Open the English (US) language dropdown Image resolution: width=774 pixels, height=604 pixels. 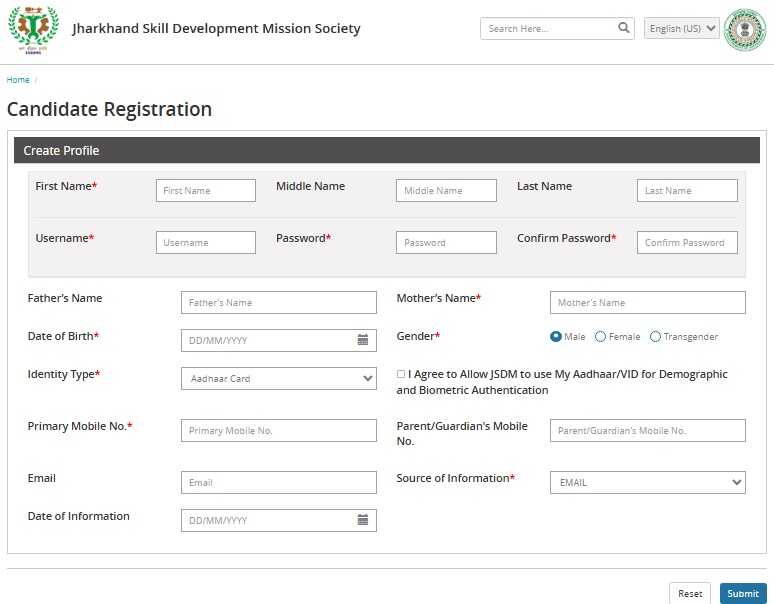point(682,29)
